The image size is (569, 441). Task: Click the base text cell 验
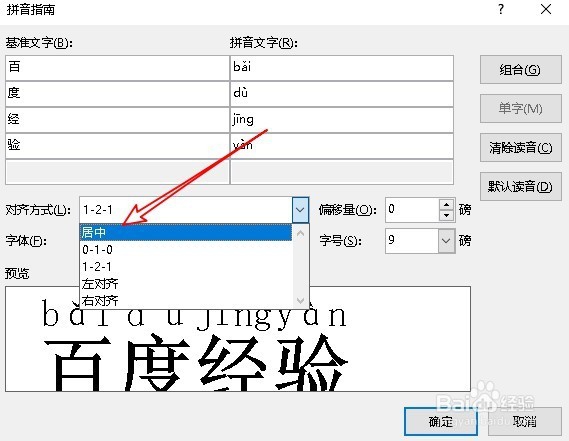(118, 146)
